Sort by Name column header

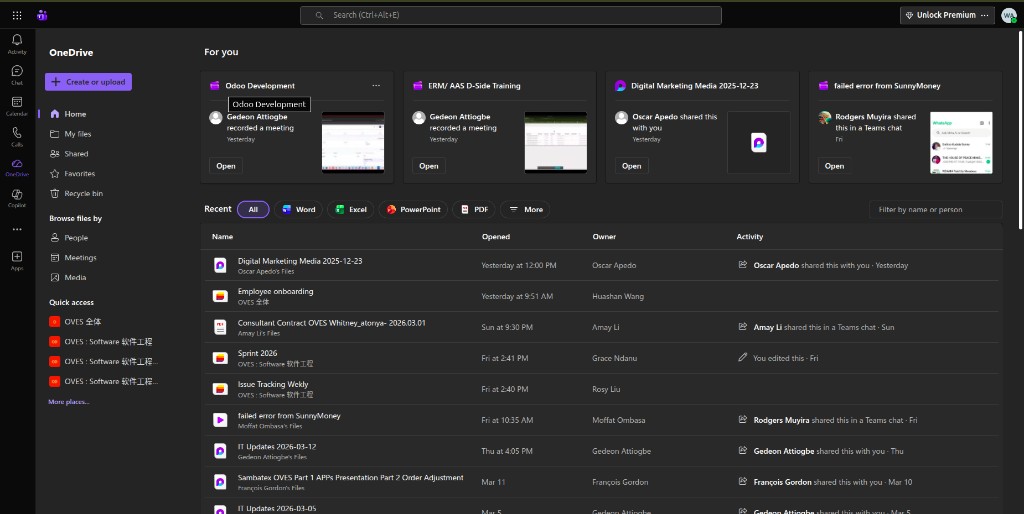click(x=222, y=236)
